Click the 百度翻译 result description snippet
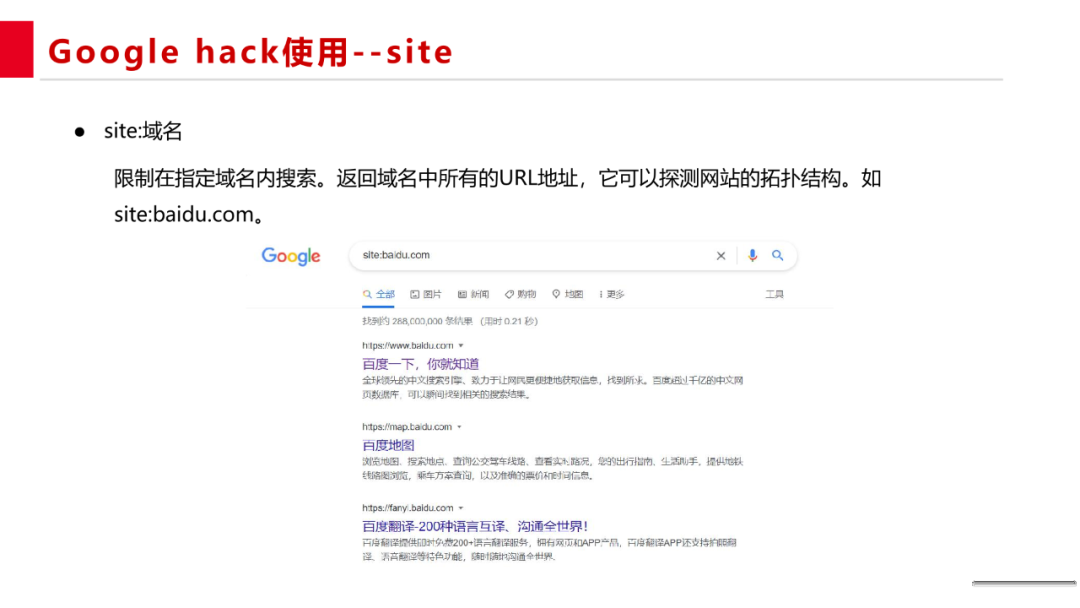The height and width of the screenshot is (608, 1080). (x=550, y=549)
